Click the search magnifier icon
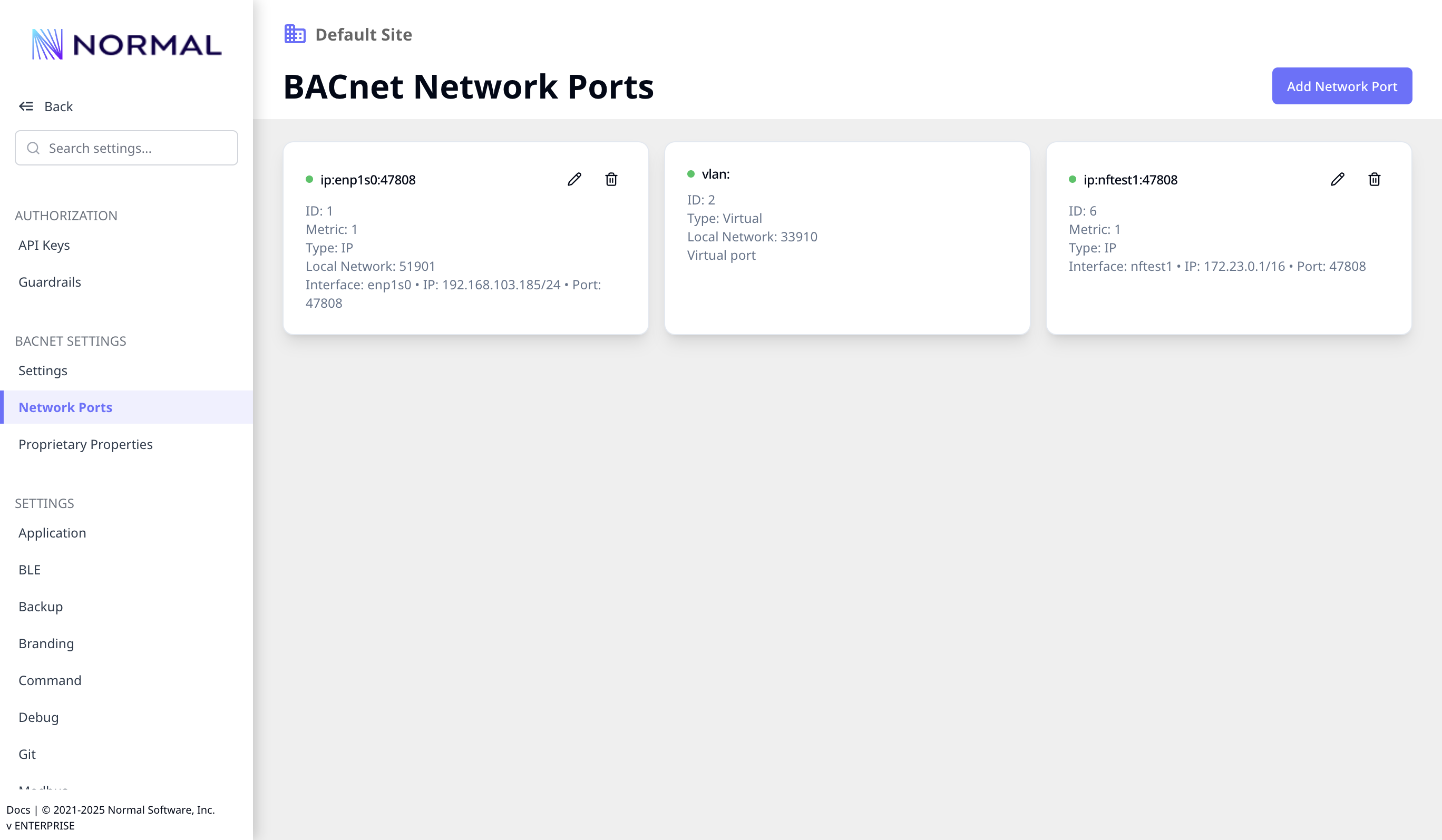Viewport: 1442px width, 840px height. click(x=33, y=148)
